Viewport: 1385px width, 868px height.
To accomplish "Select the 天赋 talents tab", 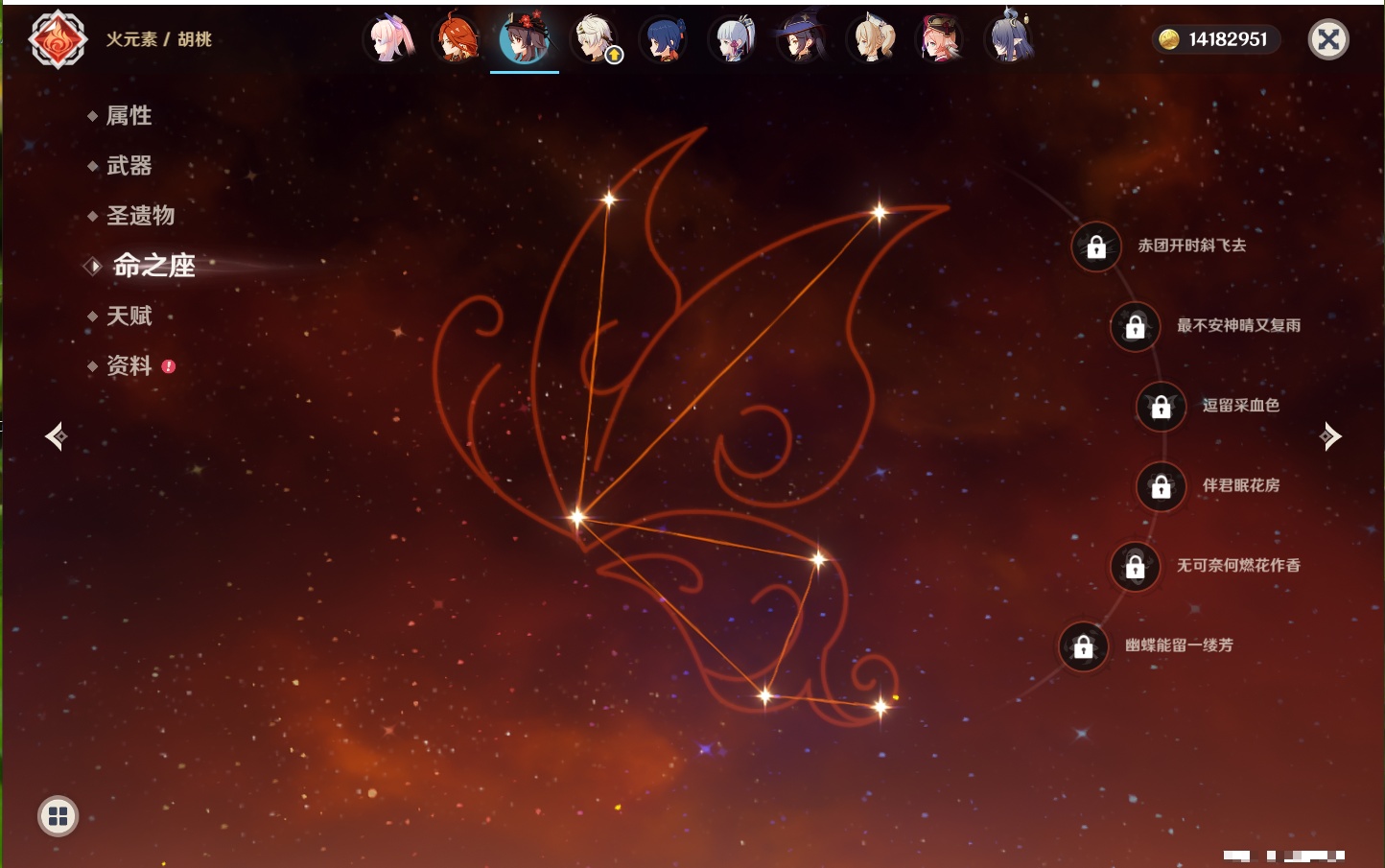I will (129, 316).
